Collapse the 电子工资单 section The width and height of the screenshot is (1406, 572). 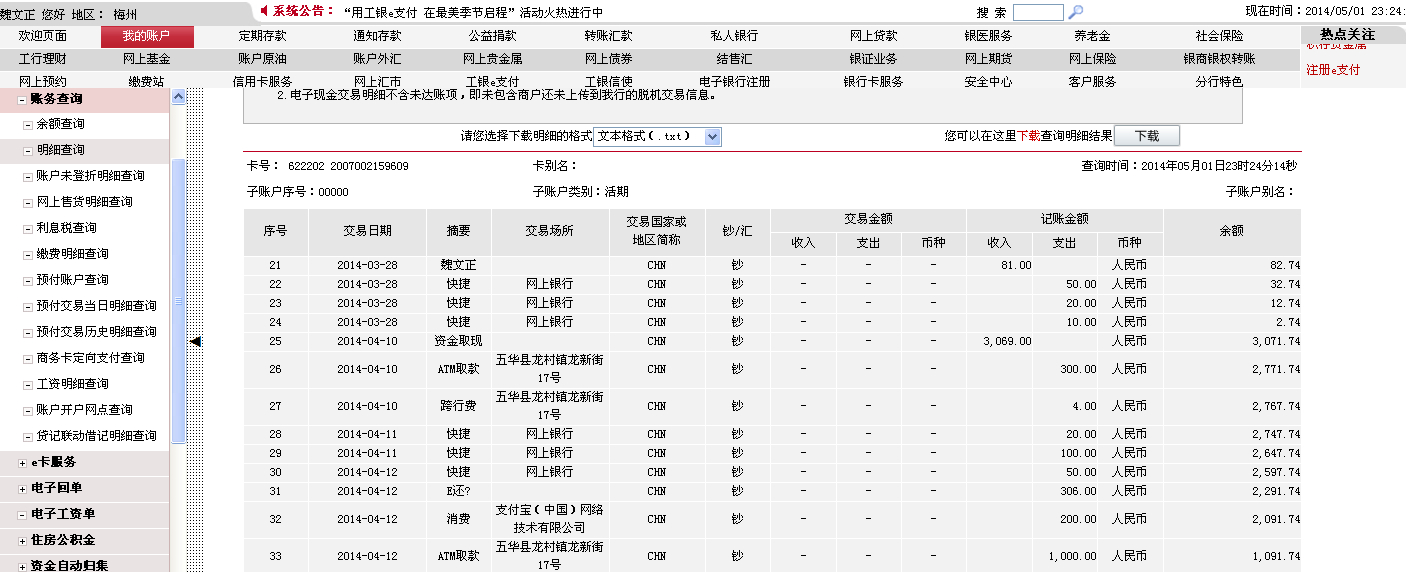tap(22, 514)
